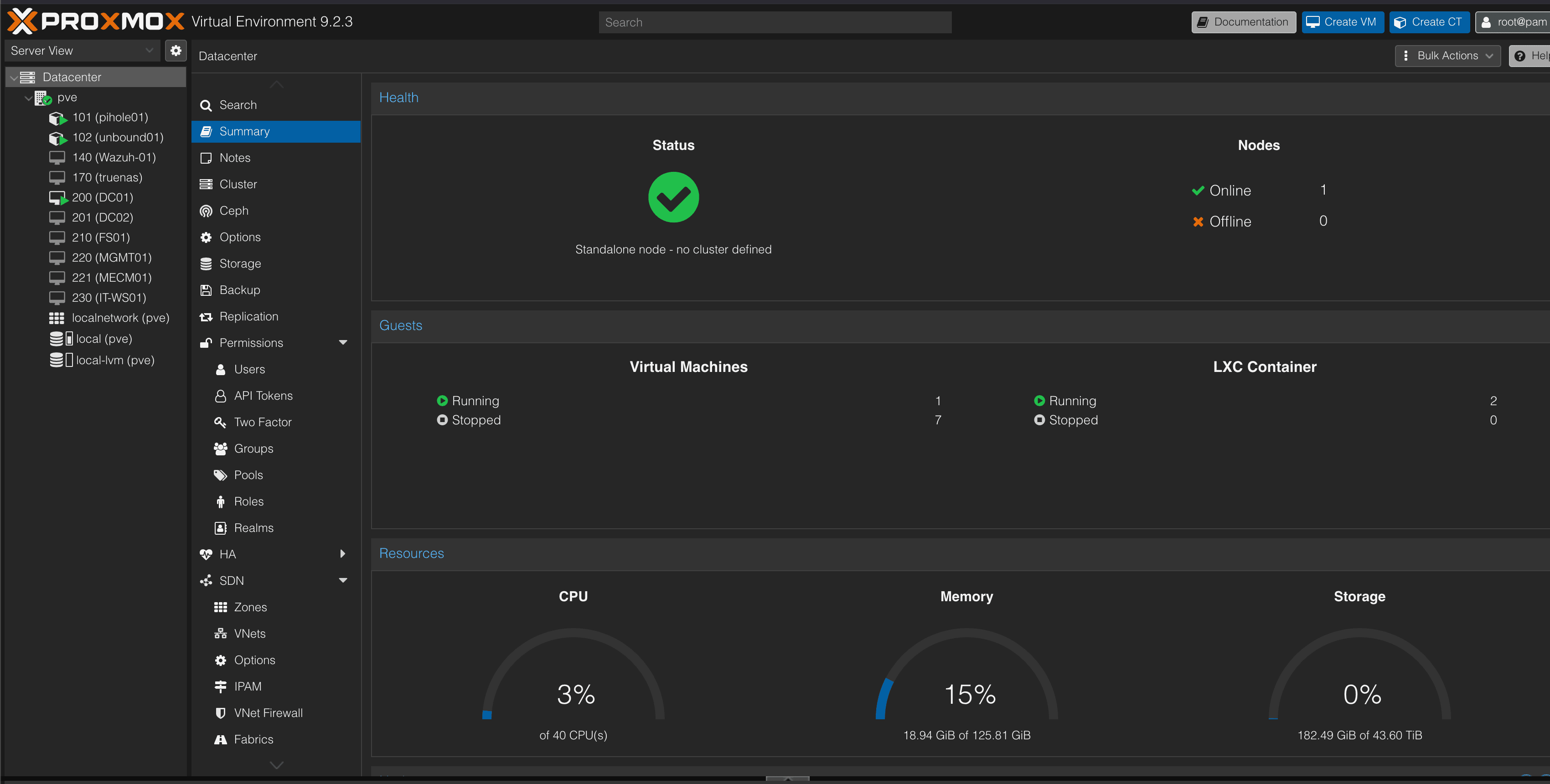This screenshot has height=784, width=1550.
Task: Open the root@pam user menu
Action: [1513, 22]
